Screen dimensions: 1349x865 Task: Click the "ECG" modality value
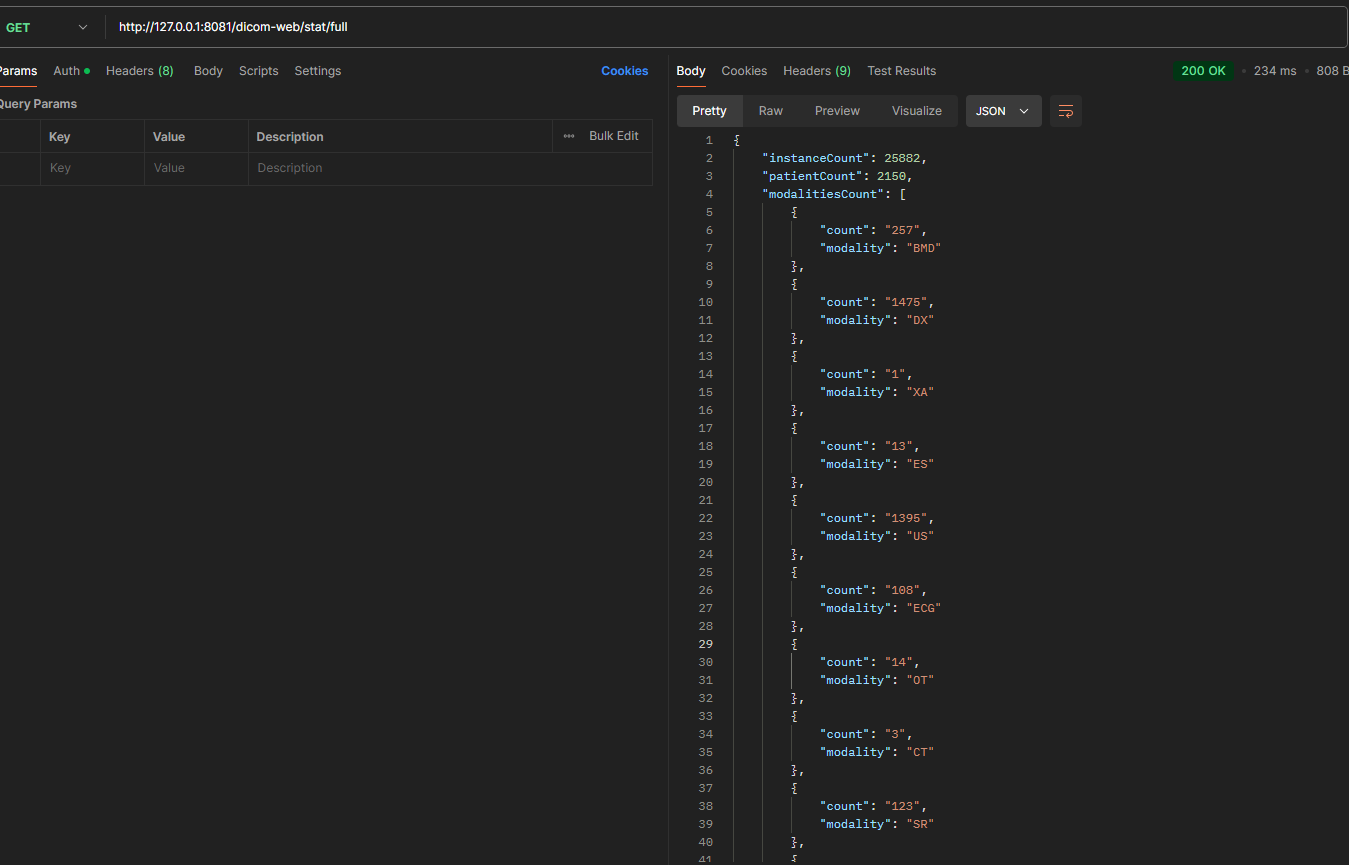[x=924, y=608]
